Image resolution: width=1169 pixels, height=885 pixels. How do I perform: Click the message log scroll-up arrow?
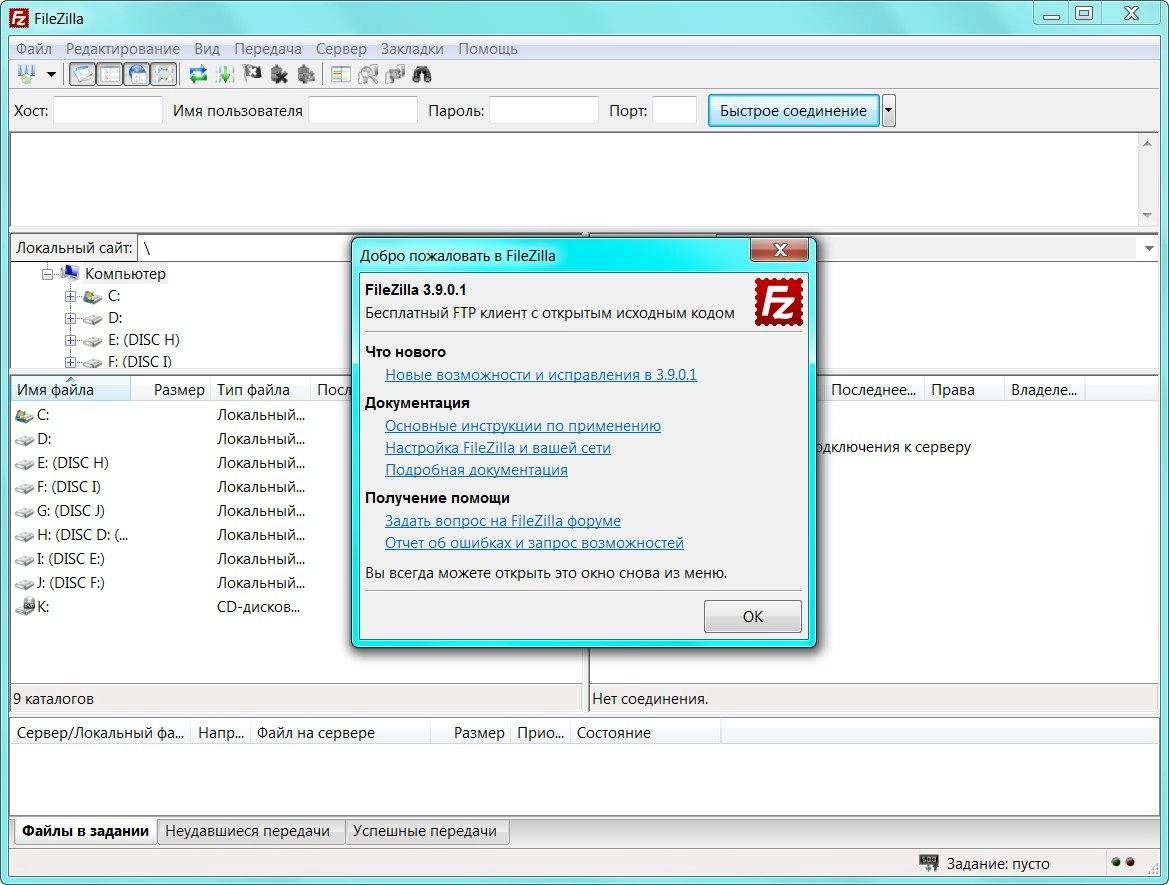(1147, 143)
